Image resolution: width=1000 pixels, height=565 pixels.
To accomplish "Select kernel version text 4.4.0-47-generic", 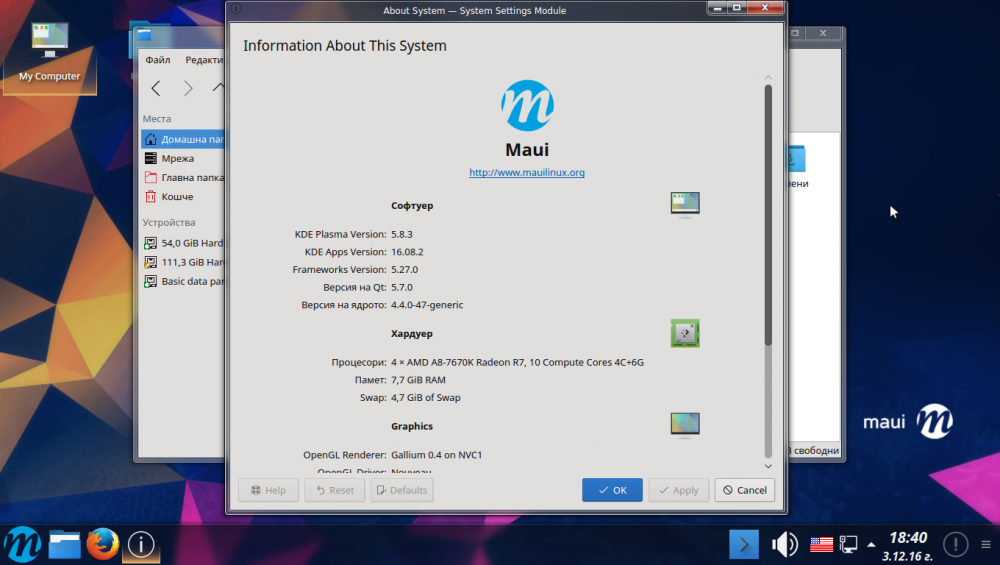I will point(427,305).
